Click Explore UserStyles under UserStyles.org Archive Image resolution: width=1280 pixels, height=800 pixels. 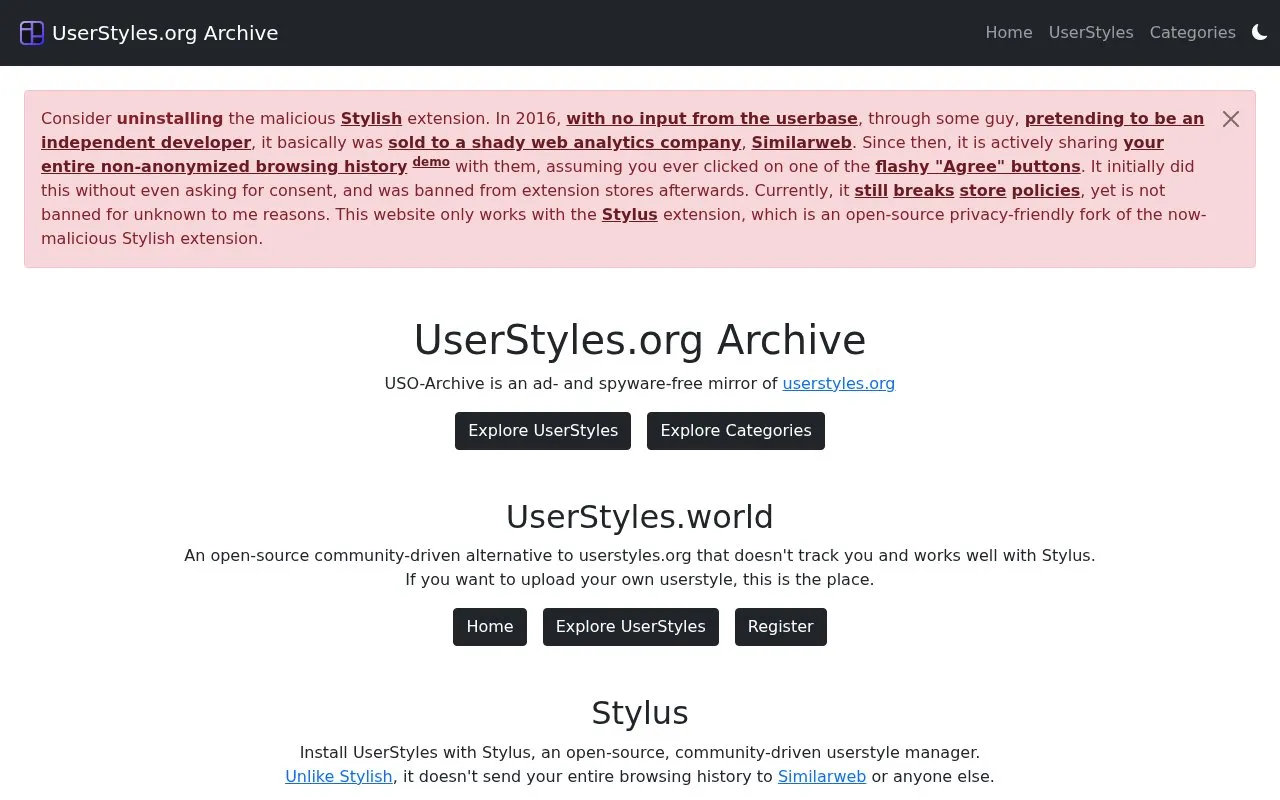pos(543,431)
